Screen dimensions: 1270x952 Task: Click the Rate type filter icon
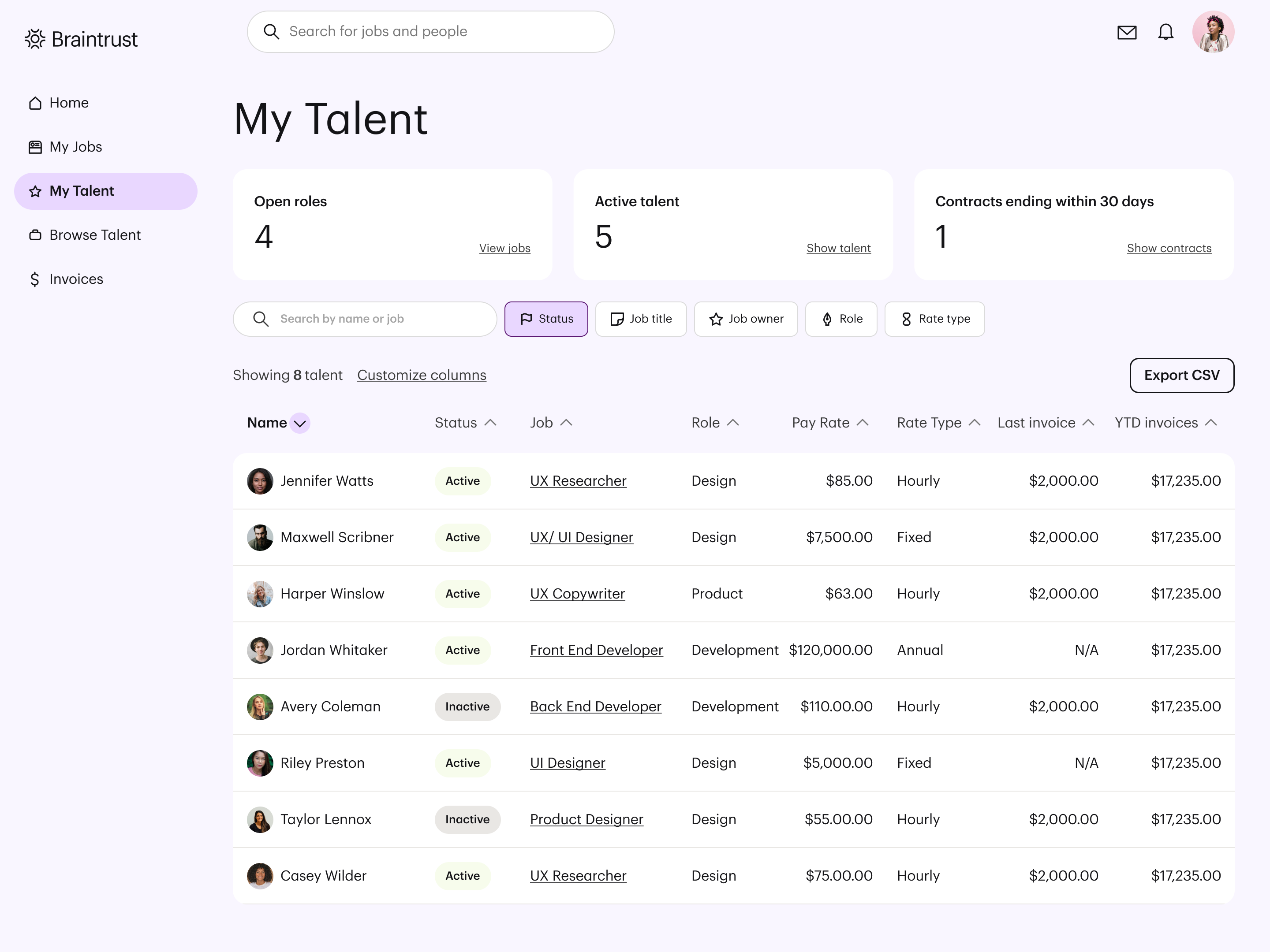[x=905, y=319]
